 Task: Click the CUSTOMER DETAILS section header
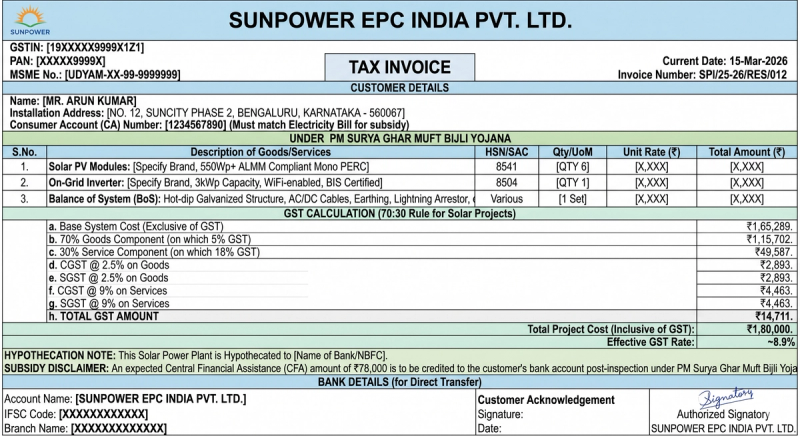(x=399, y=88)
